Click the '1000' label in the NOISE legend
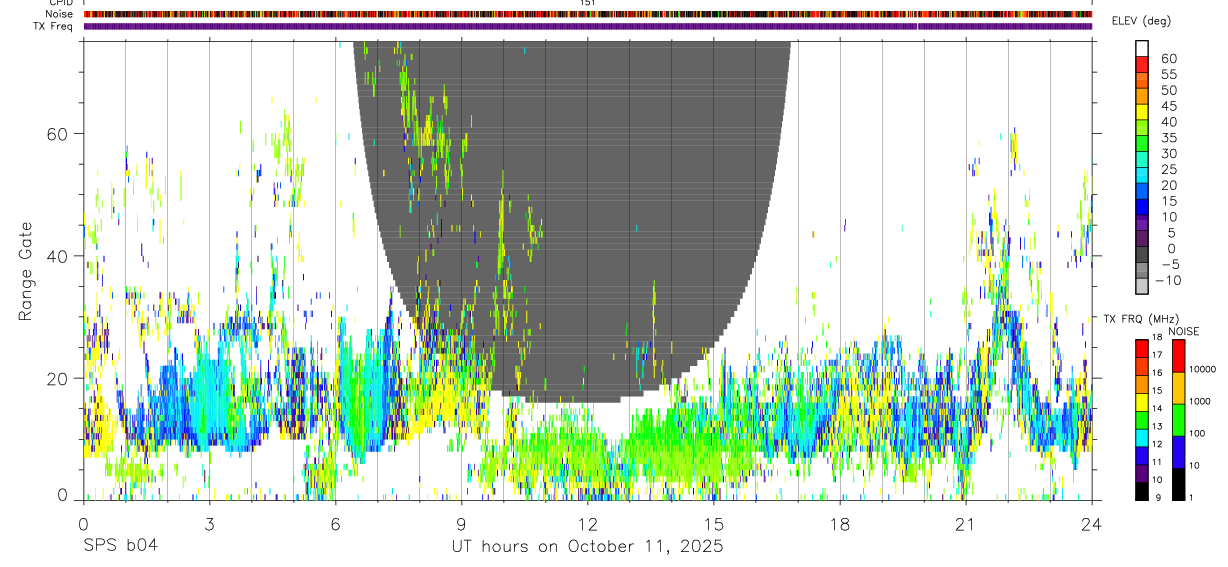Viewport: 1228px width, 567px height. coord(1202,401)
